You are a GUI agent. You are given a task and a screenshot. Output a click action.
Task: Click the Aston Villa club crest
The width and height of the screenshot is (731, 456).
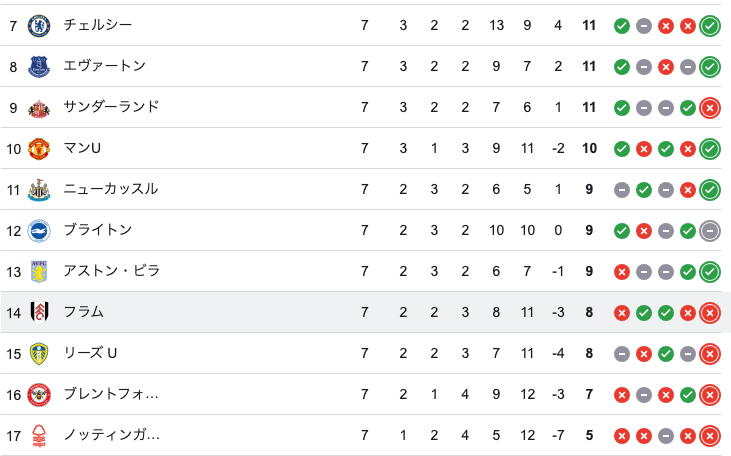(39, 271)
